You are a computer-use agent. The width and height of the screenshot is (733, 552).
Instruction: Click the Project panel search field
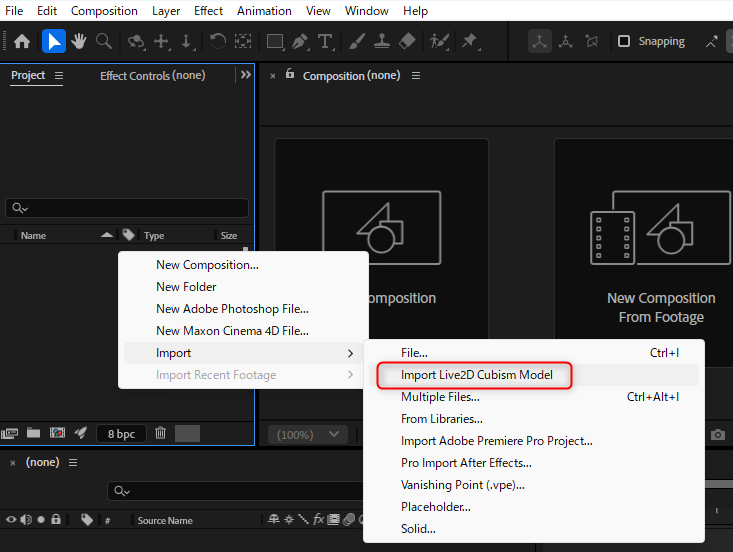(127, 208)
